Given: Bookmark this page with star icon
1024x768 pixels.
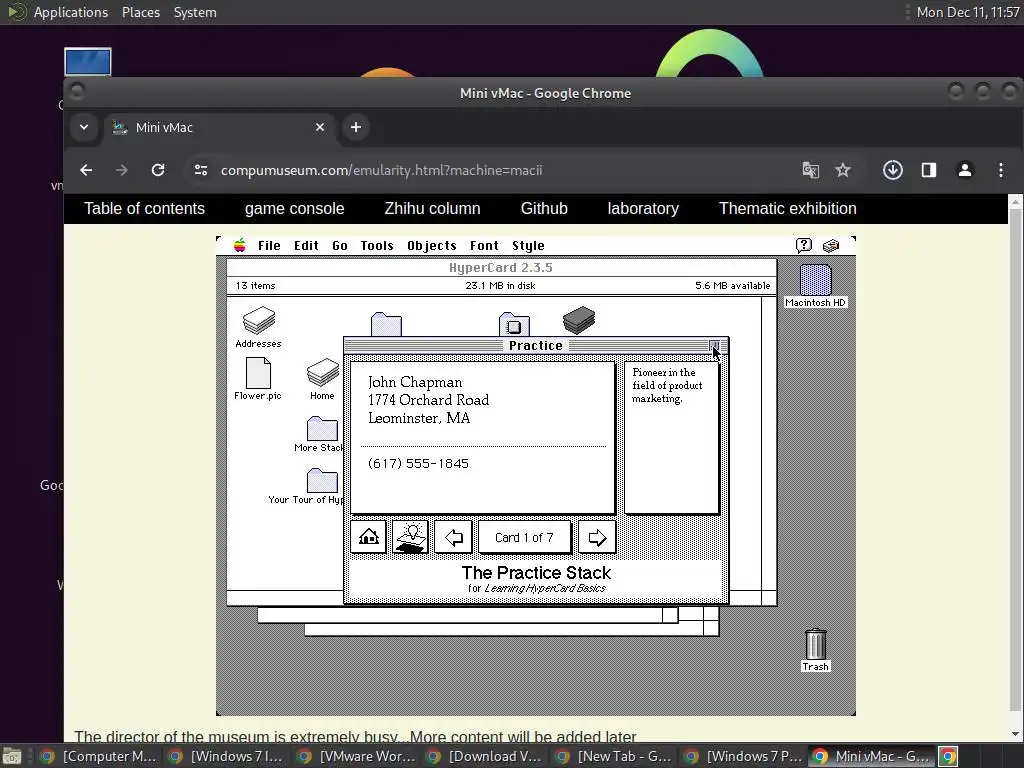Looking at the screenshot, I should tap(843, 170).
